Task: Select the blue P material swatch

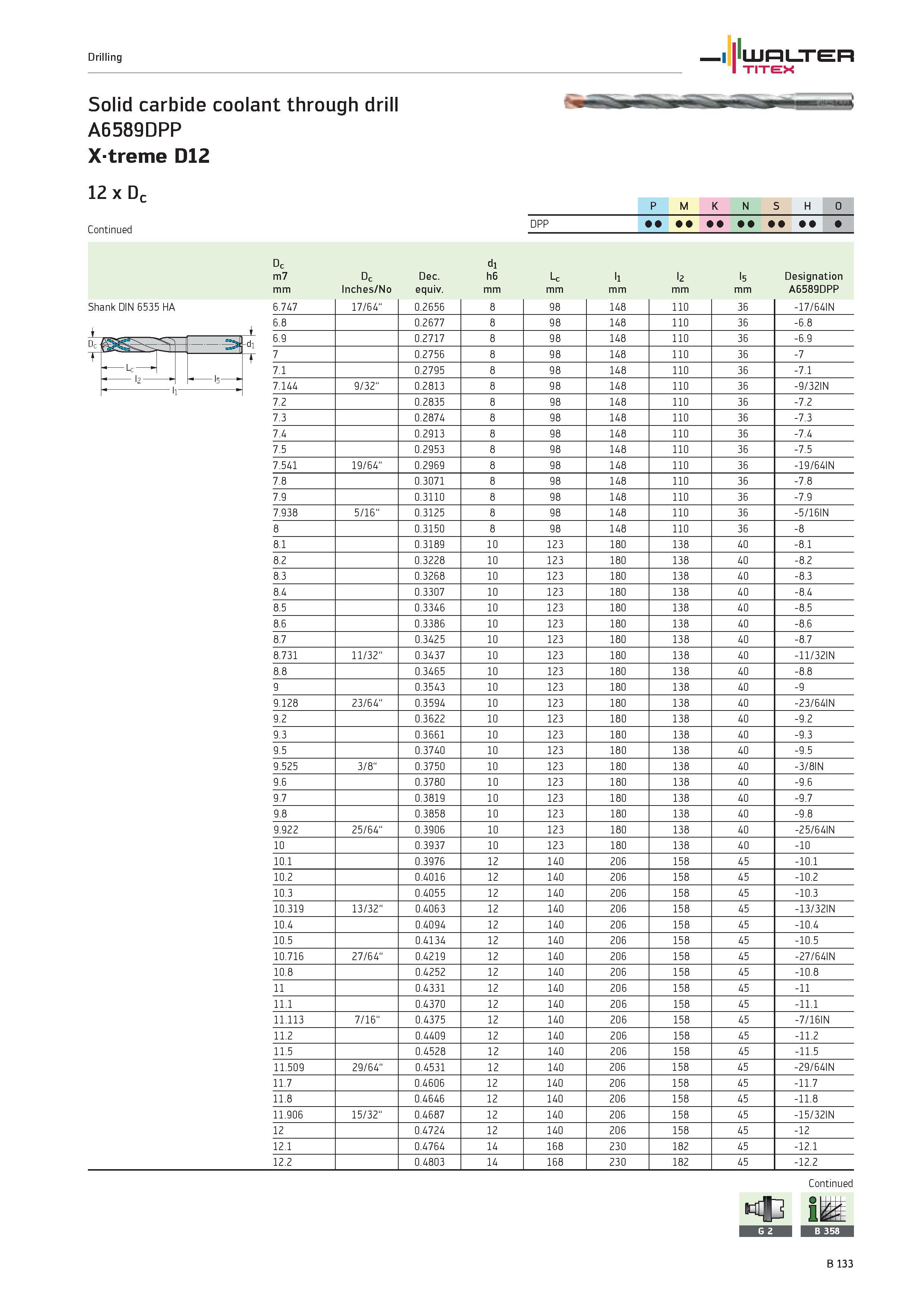Action: click(x=653, y=206)
